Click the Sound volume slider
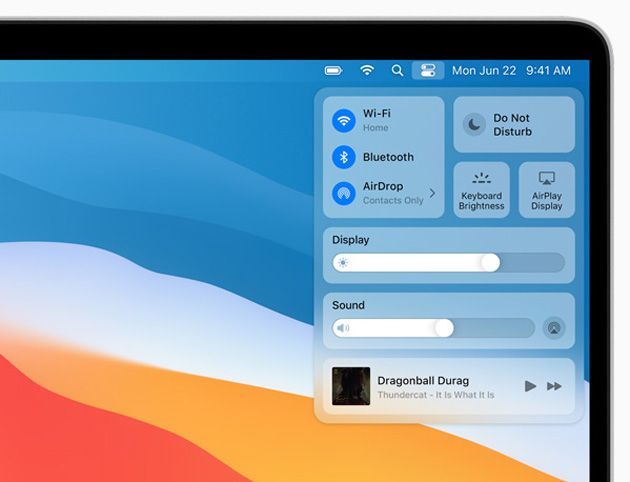Viewport: 630px width, 482px height. [433, 328]
